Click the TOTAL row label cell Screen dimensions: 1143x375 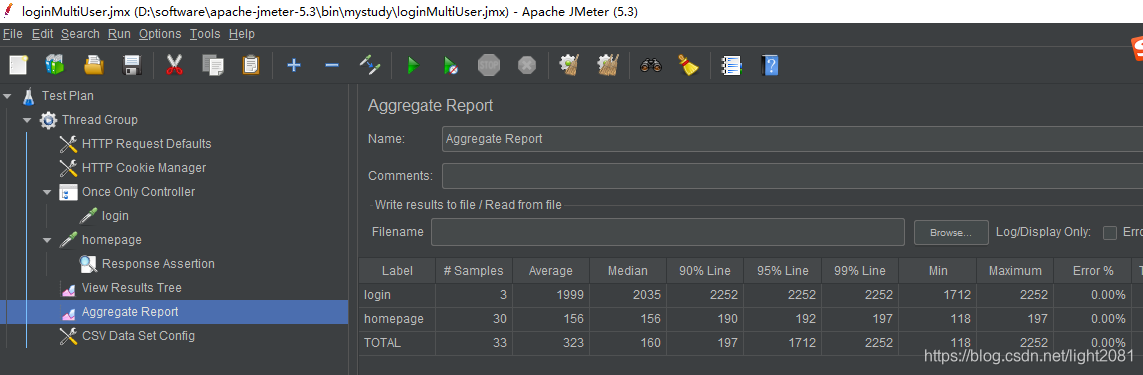pyautogui.click(x=397, y=343)
